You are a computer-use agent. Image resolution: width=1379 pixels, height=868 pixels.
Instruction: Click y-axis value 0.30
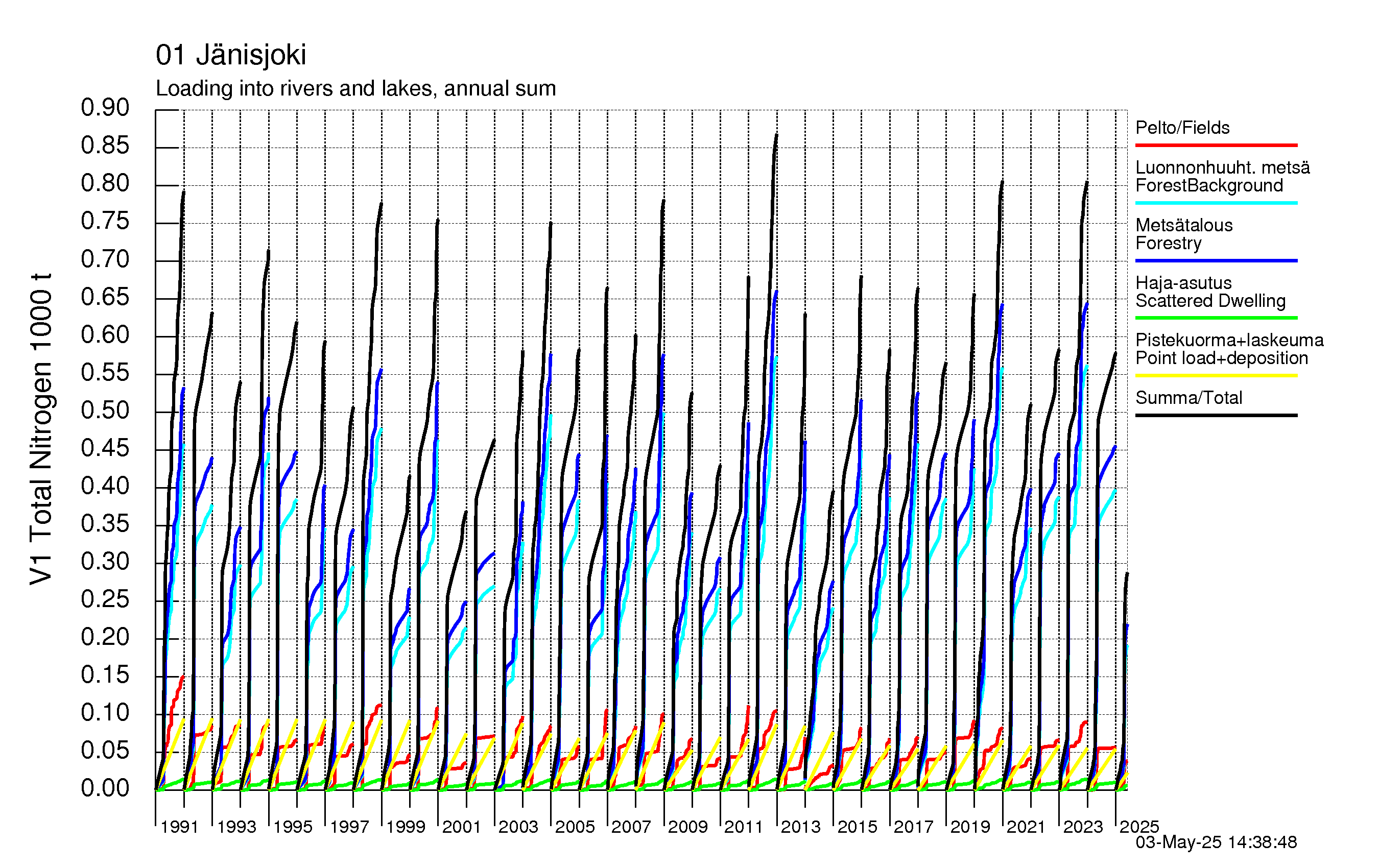pos(105,562)
